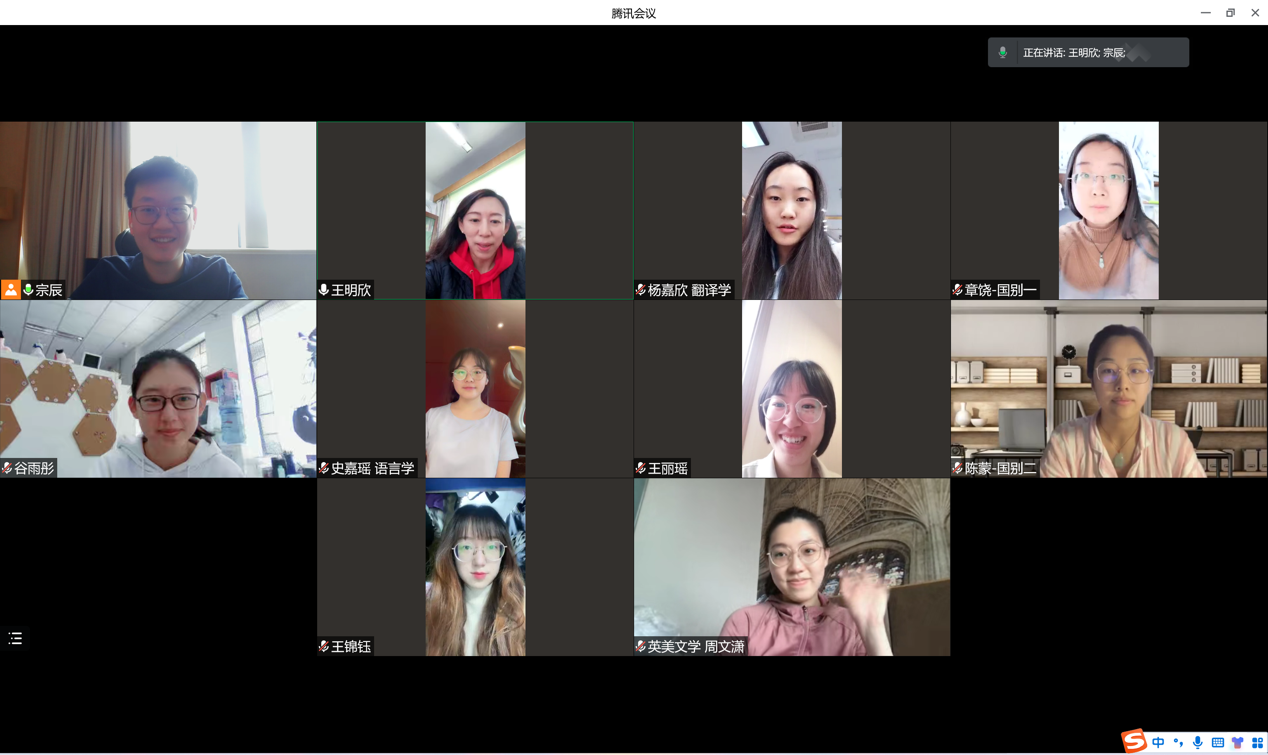
Task: Click the muted mic icon for 谷雨彤
Action: [x=7, y=468]
